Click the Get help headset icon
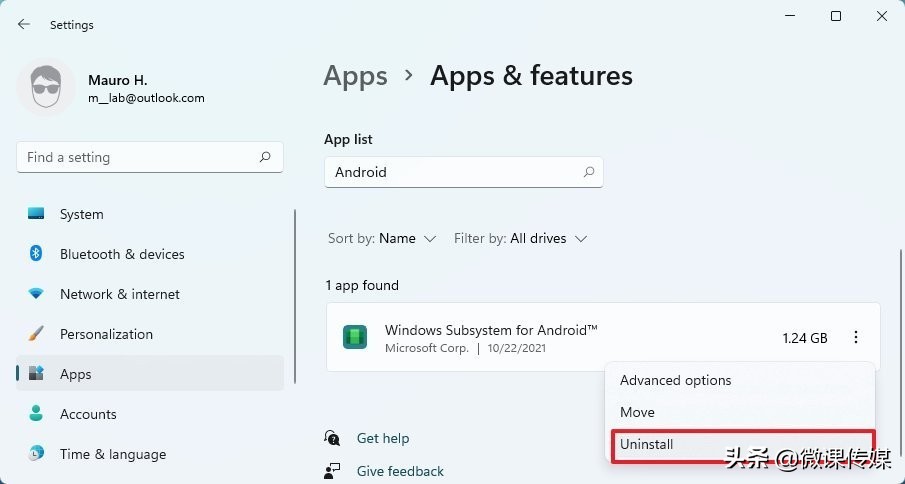This screenshot has height=484, width=905. point(332,438)
